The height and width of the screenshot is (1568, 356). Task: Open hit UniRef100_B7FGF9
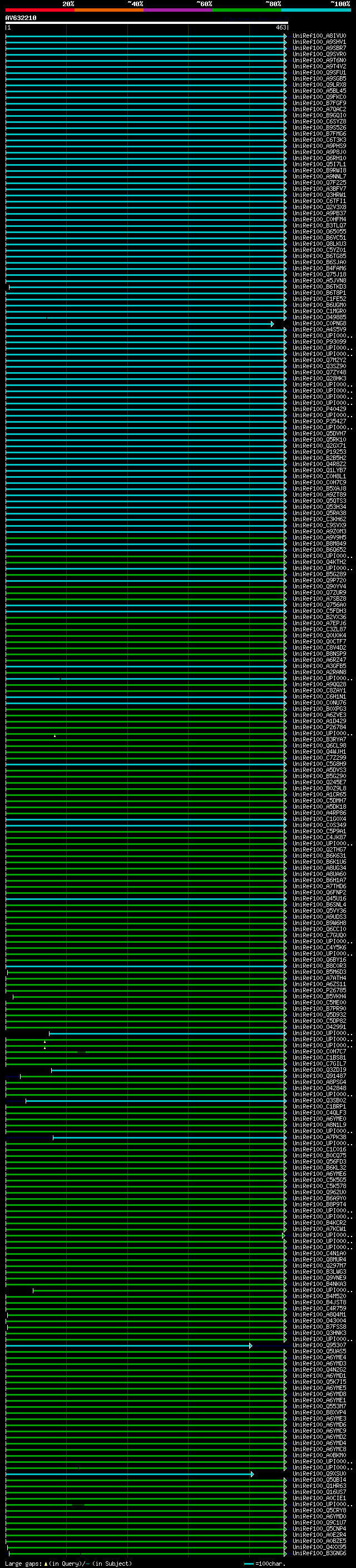pos(319,103)
